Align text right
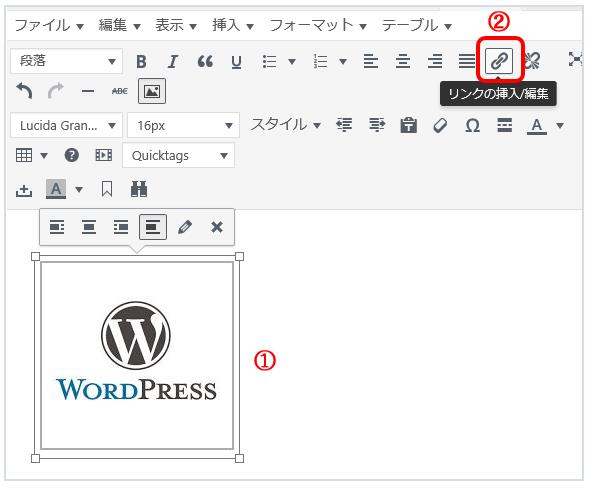The width and height of the screenshot is (589, 488). coord(435,61)
